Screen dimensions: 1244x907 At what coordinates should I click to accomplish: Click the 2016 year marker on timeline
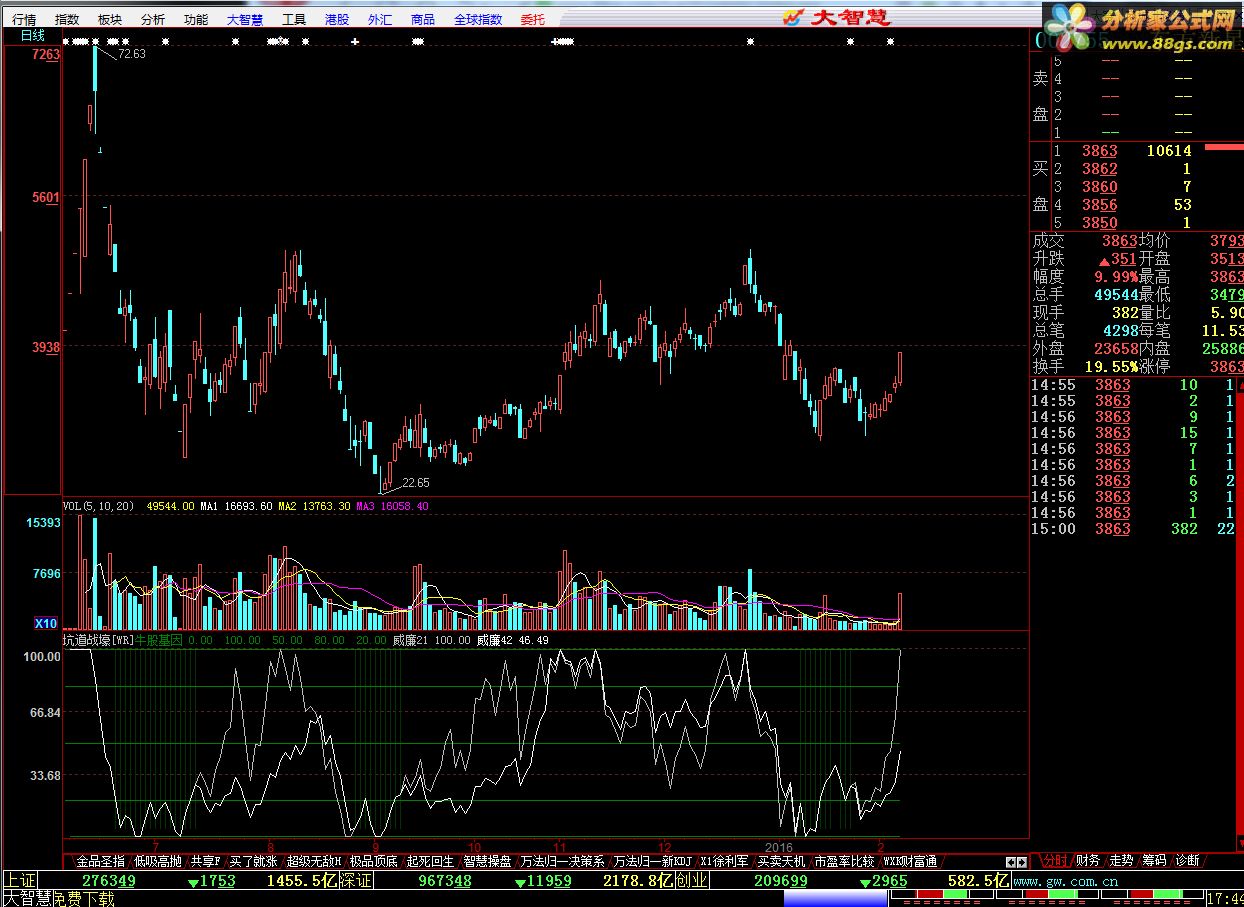[778, 846]
